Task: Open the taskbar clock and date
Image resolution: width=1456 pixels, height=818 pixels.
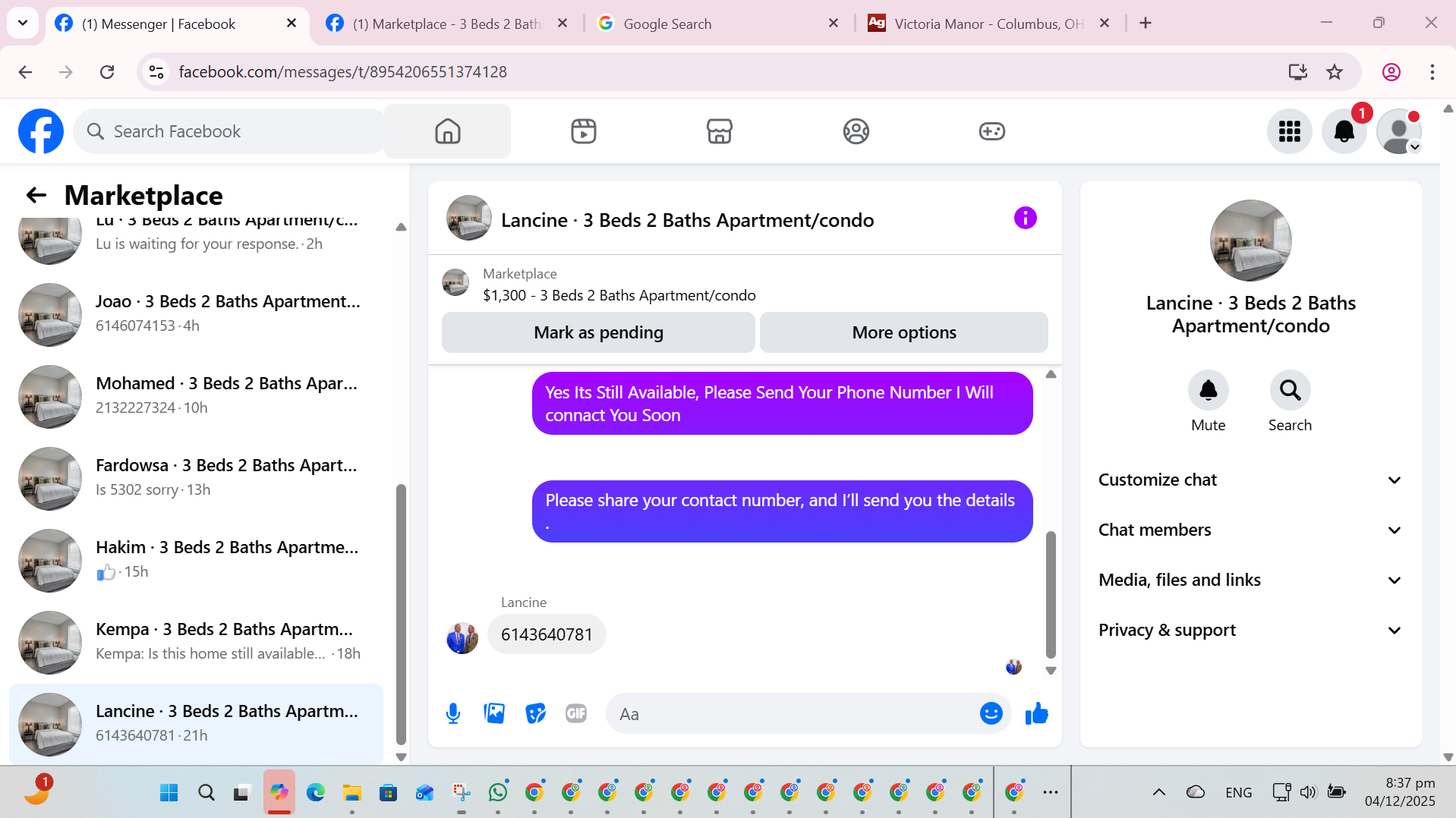Action: [x=1399, y=792]
